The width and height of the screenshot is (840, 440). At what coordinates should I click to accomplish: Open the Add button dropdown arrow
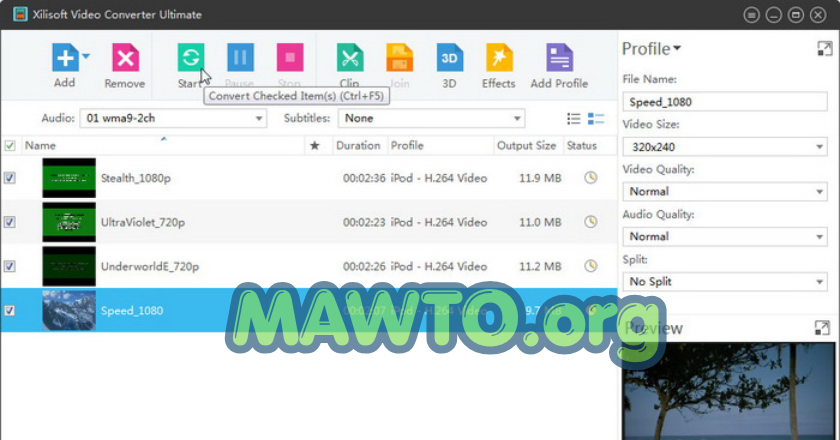pos(86,56)
